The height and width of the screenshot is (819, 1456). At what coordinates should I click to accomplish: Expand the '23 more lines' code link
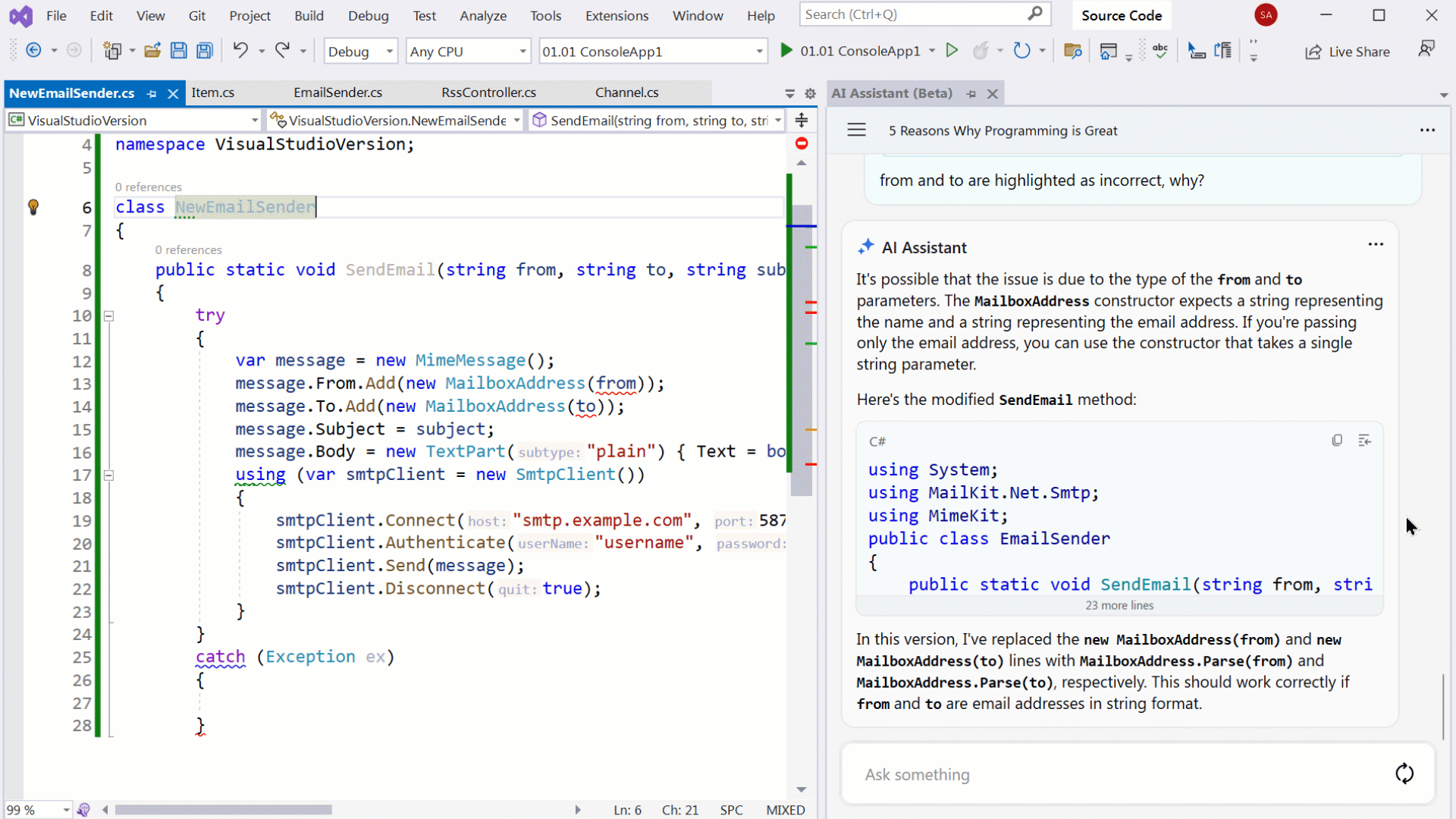tap(1119, 605)
